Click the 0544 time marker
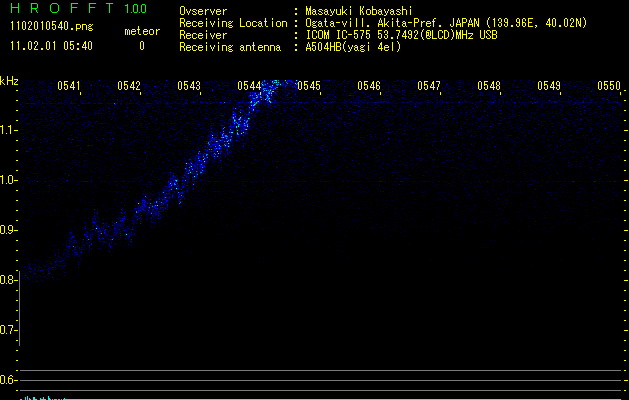The width and height of the screenshot is (629, 400). [x=249, y=86]
